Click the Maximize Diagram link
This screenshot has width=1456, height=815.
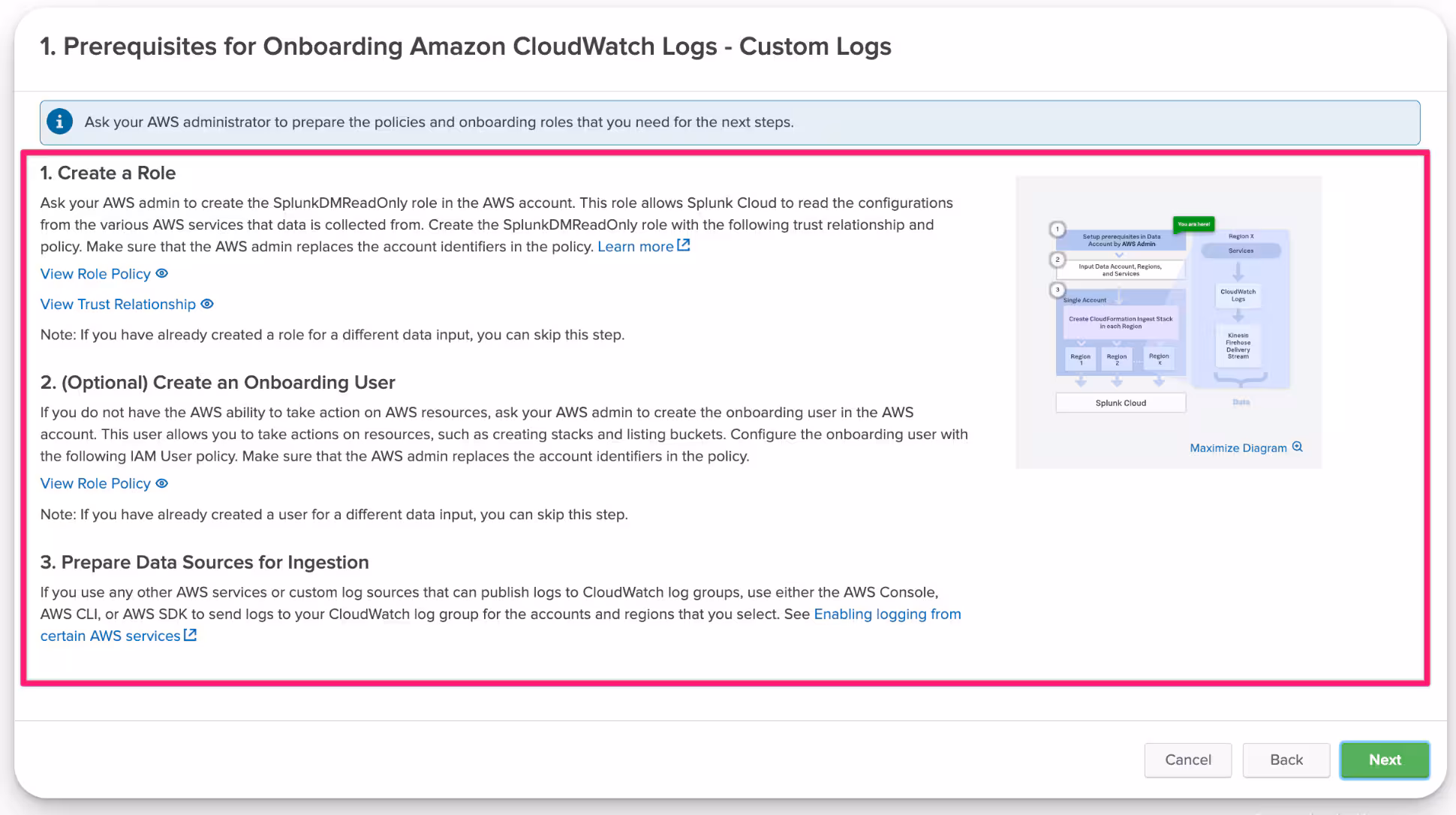click(x=1238, y=448)
